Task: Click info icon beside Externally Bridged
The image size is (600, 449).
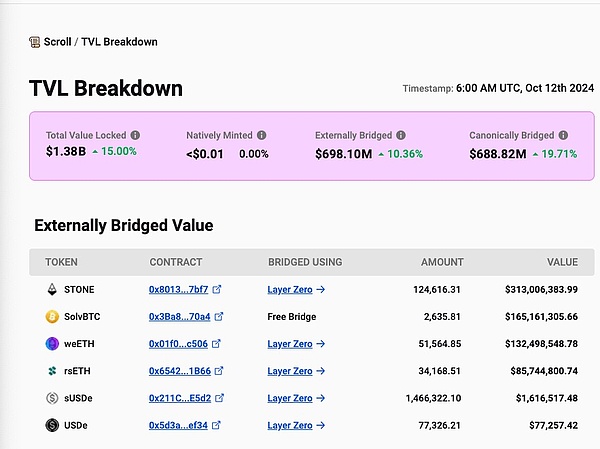Action: (x=401, y=135)
